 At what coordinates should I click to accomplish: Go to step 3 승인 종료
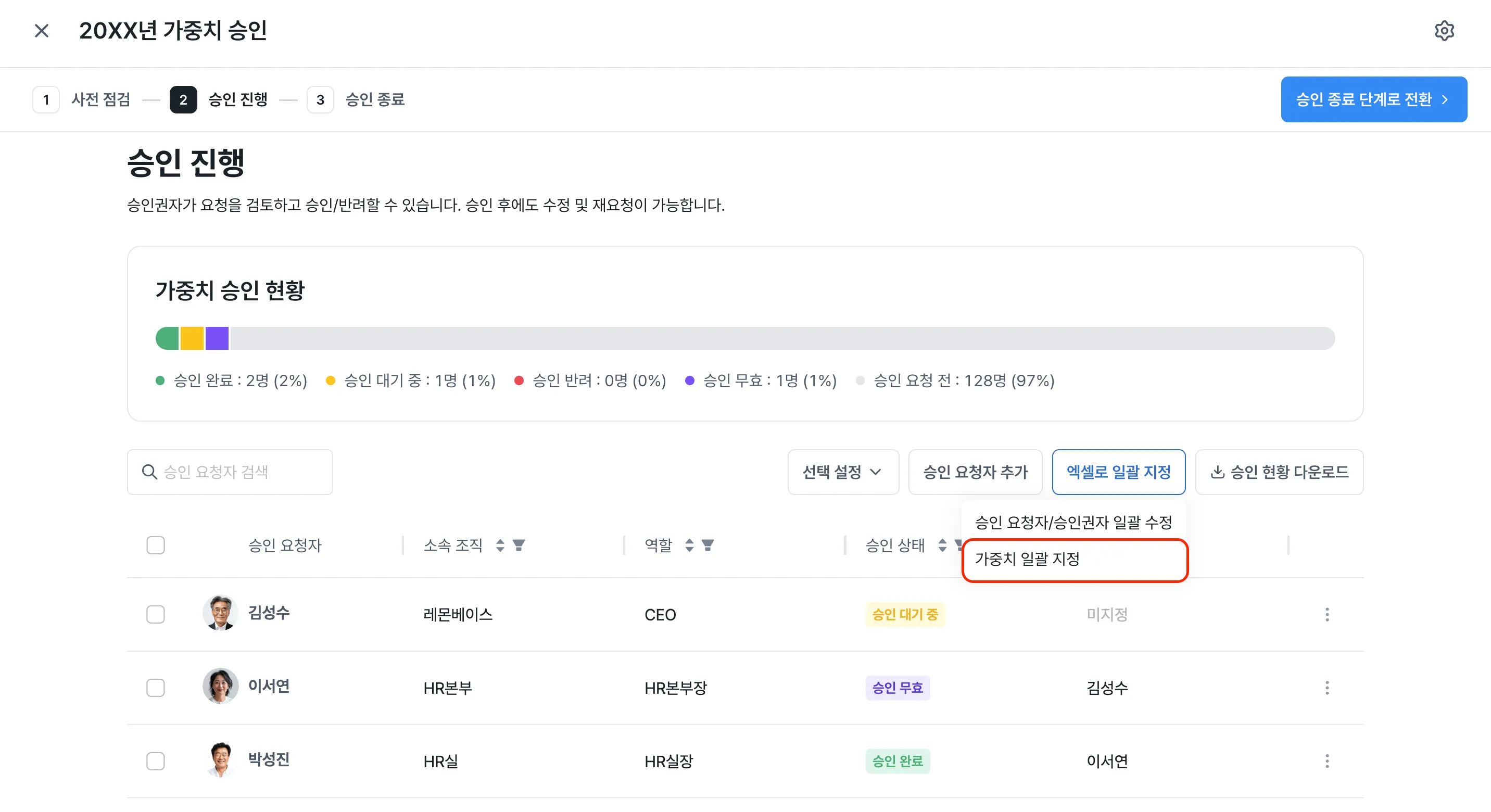356,99
